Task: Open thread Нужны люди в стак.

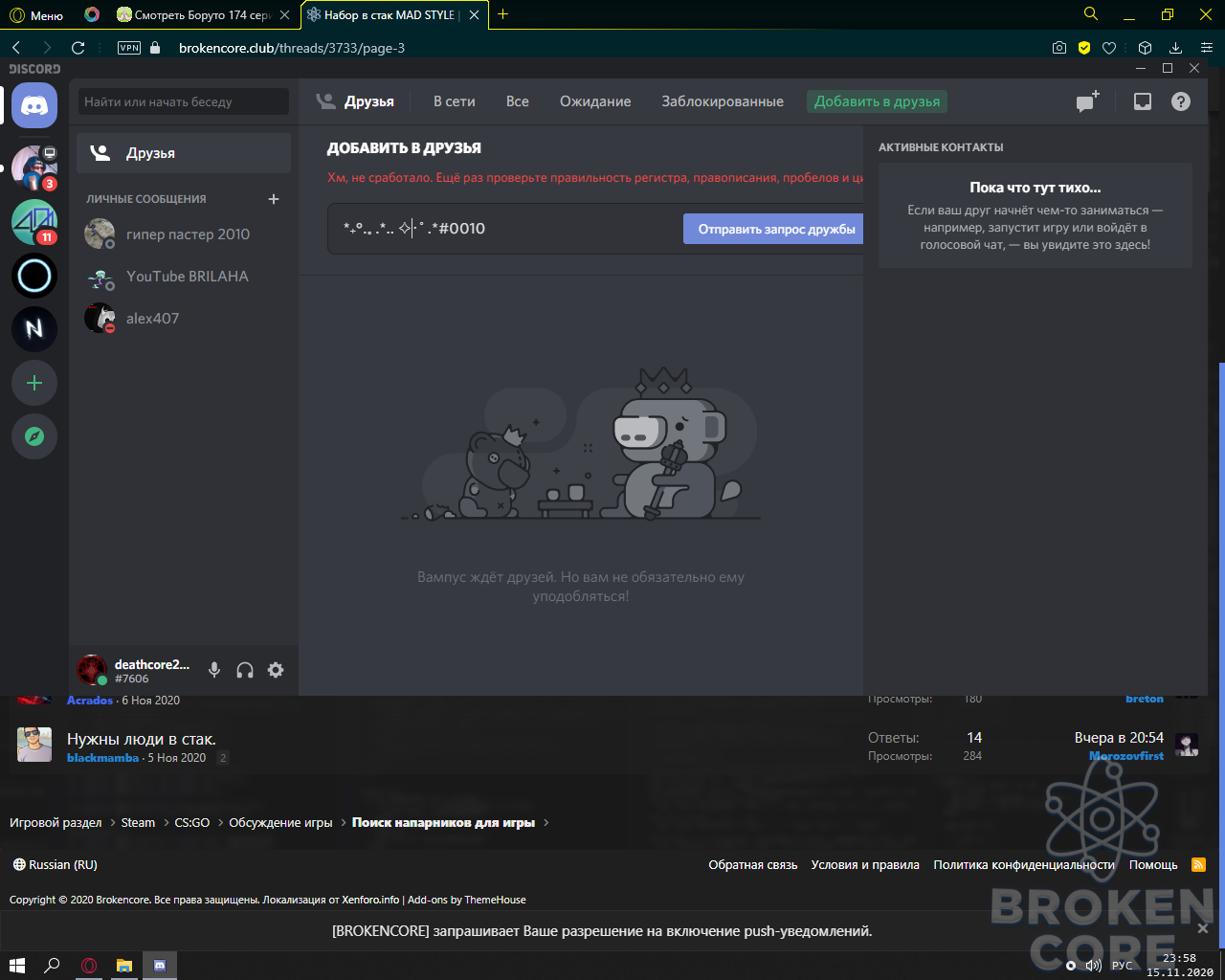Action: coord(142,739)
